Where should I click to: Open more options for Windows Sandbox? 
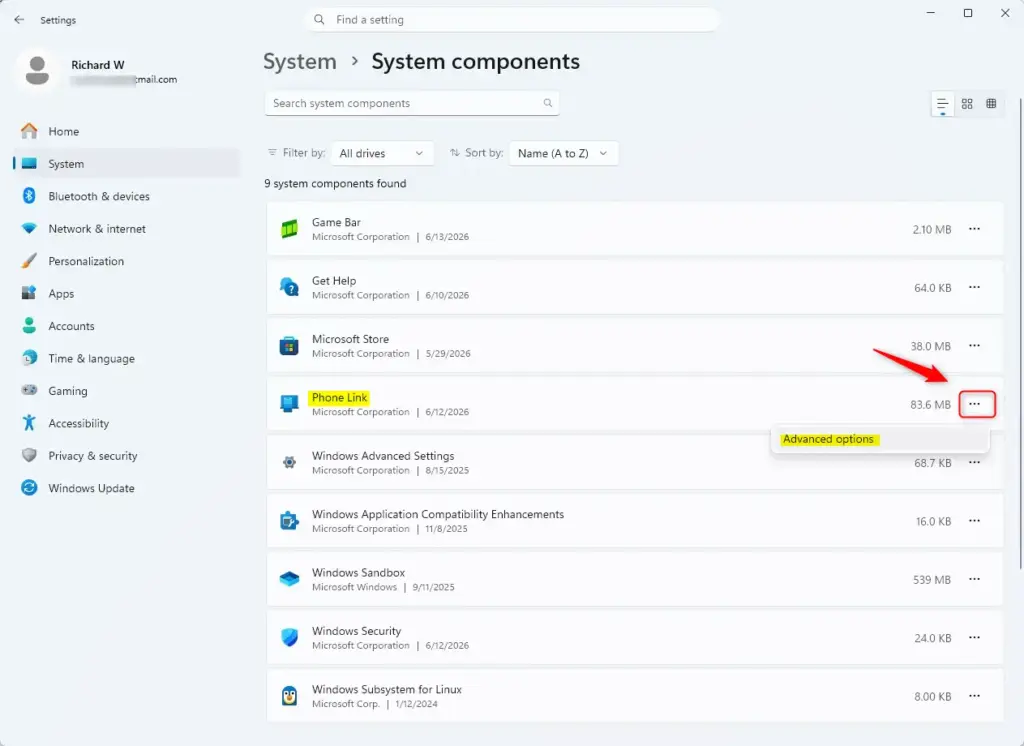(974, 579)
